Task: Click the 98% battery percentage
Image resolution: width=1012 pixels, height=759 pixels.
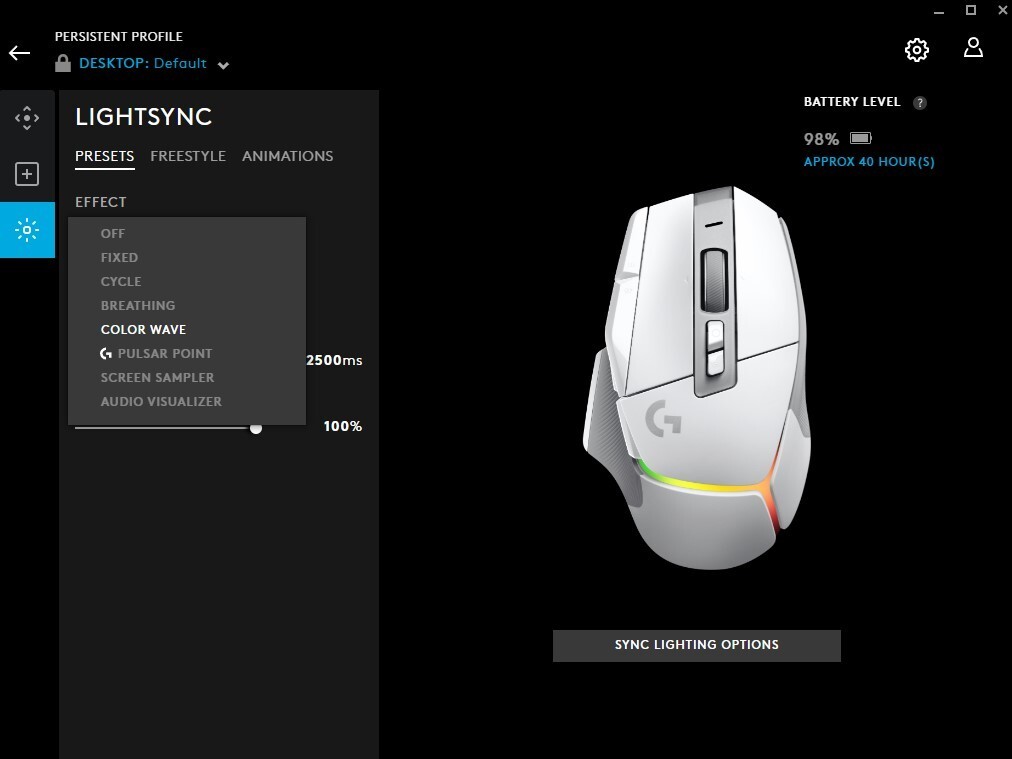Action: click(x=821, y=139)
